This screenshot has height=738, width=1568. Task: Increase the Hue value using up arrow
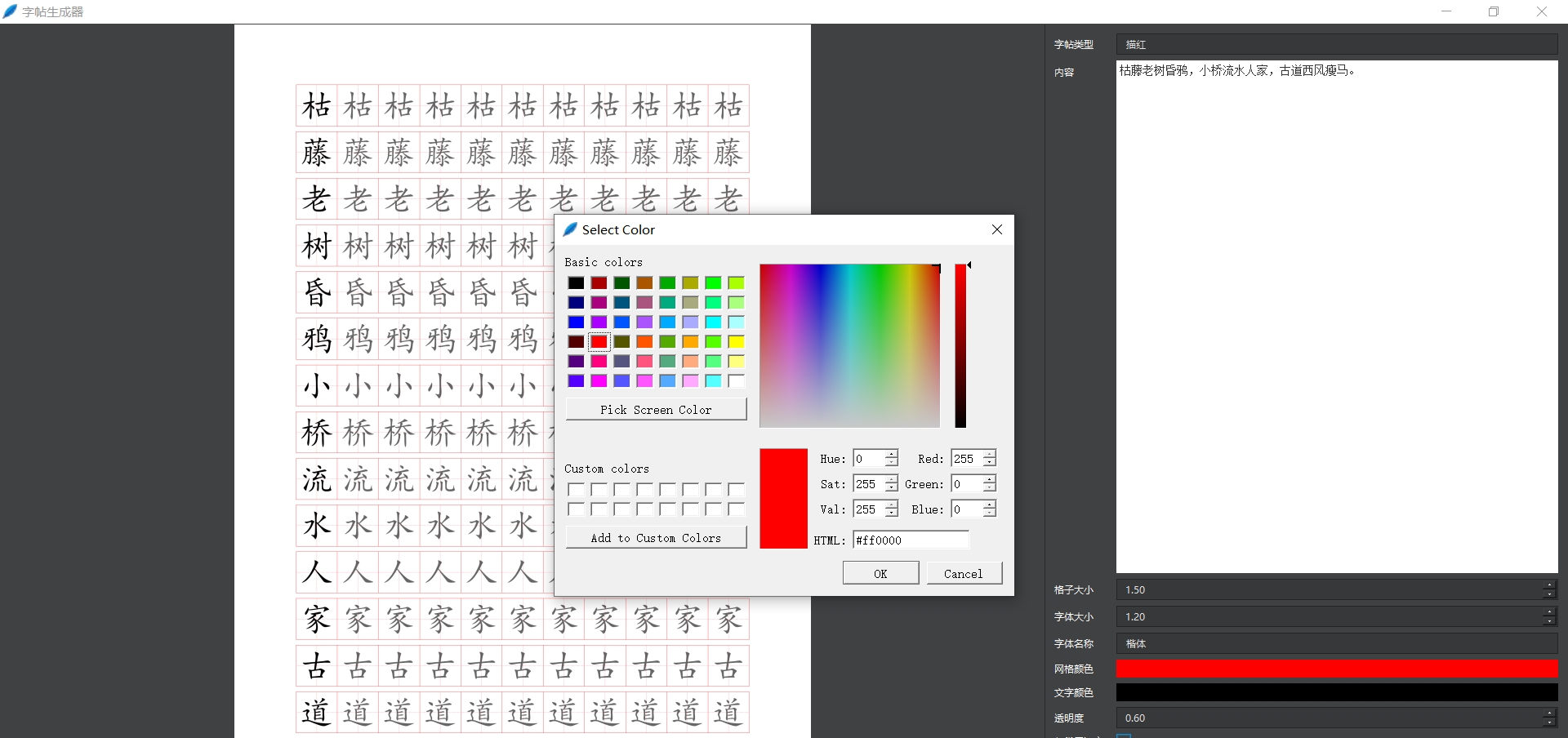tap(892, 454)
